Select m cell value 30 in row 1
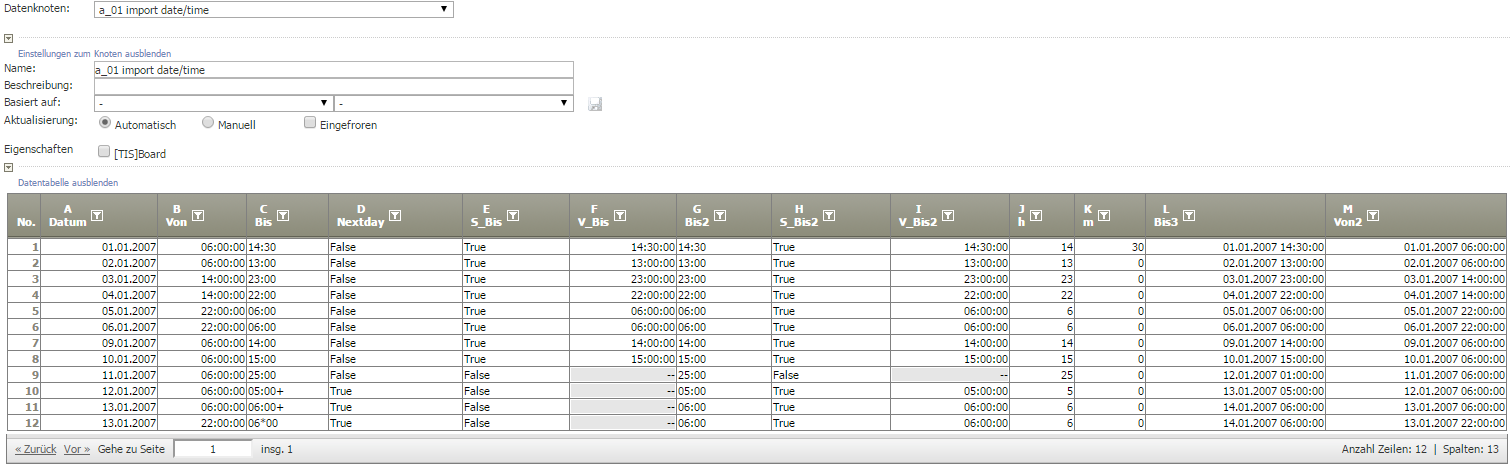The height and width of the screenshot is (468, 1512). tap(1110, 246)
